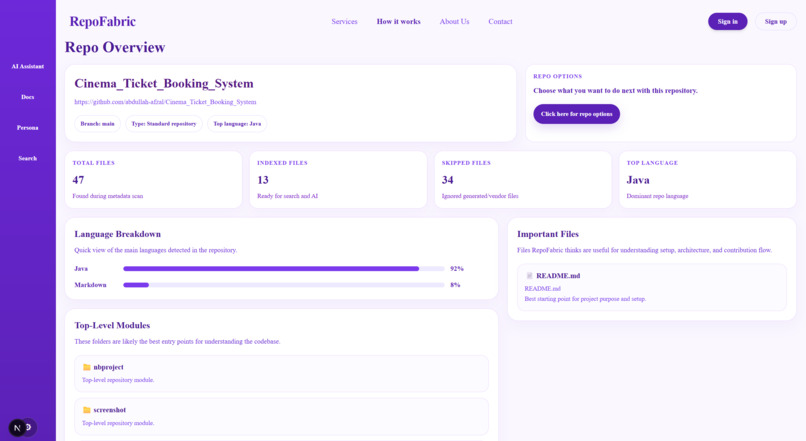
Task: Open the nbproject module name
Action: point(108,368)
